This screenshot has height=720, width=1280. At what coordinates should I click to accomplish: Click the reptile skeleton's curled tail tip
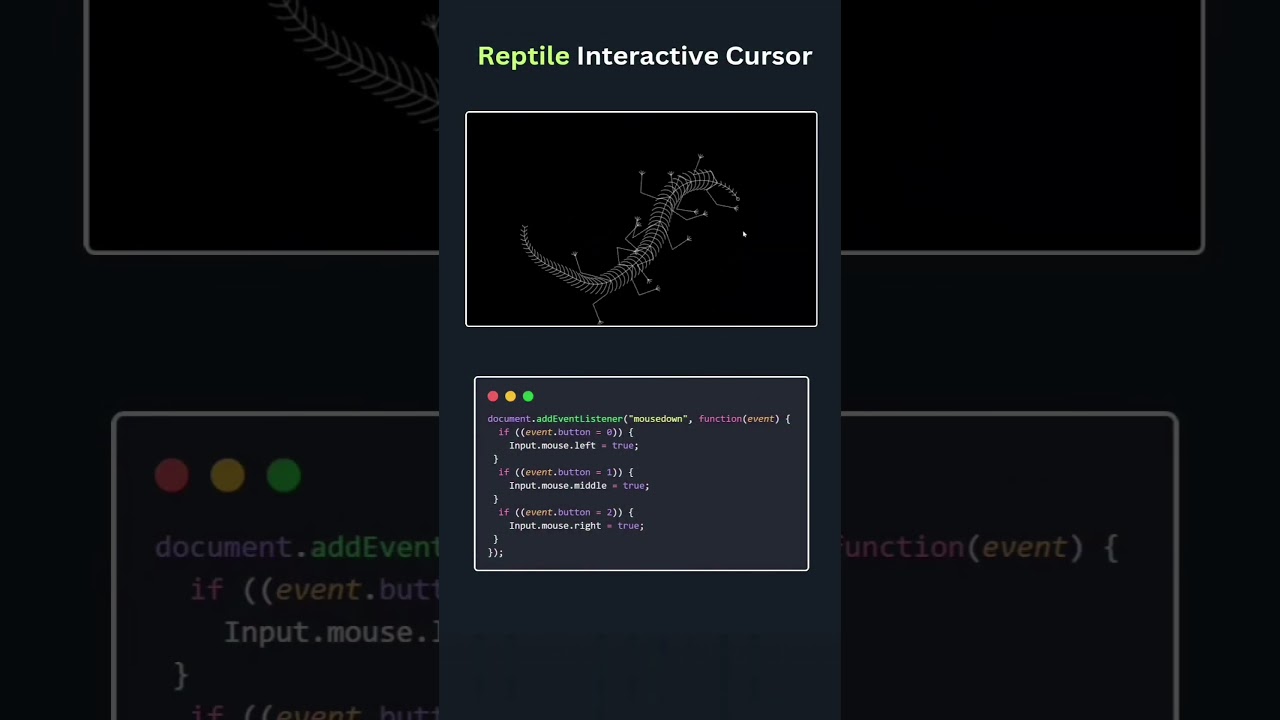[x=524, y=233]
